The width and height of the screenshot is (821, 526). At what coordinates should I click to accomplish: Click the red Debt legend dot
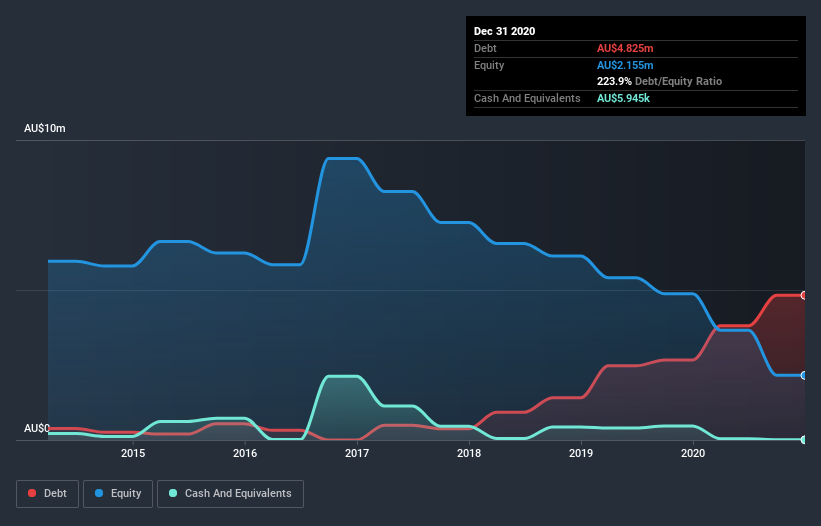coord(32,493)
